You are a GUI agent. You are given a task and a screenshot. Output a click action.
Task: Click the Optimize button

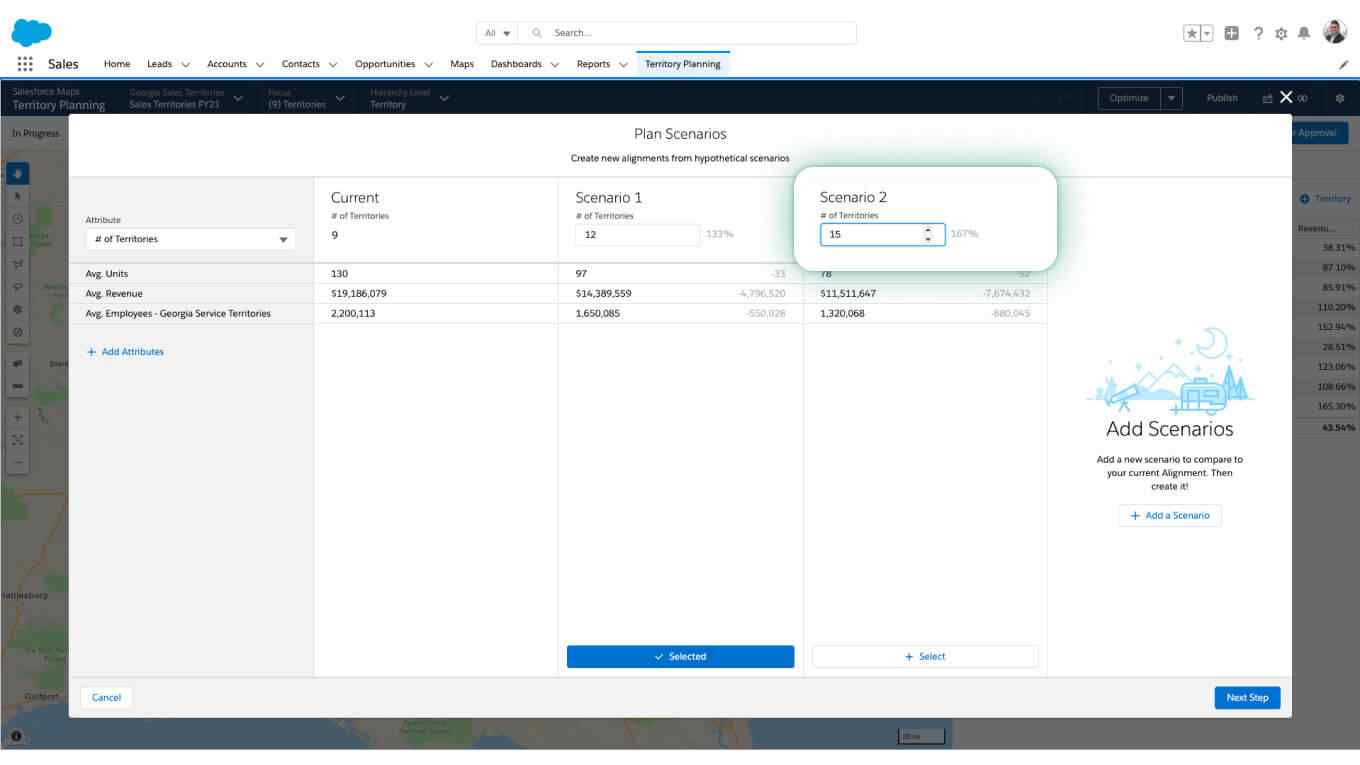pos(1129,98)
